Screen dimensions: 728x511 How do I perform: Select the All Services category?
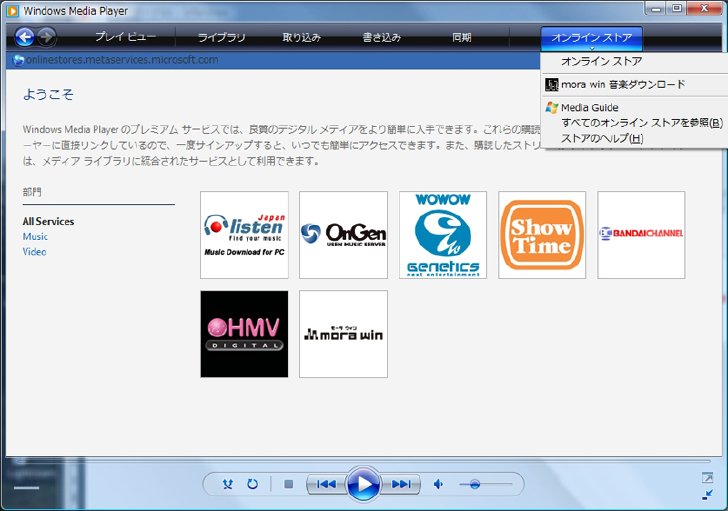pyautogui.click(x=48, y=221)
